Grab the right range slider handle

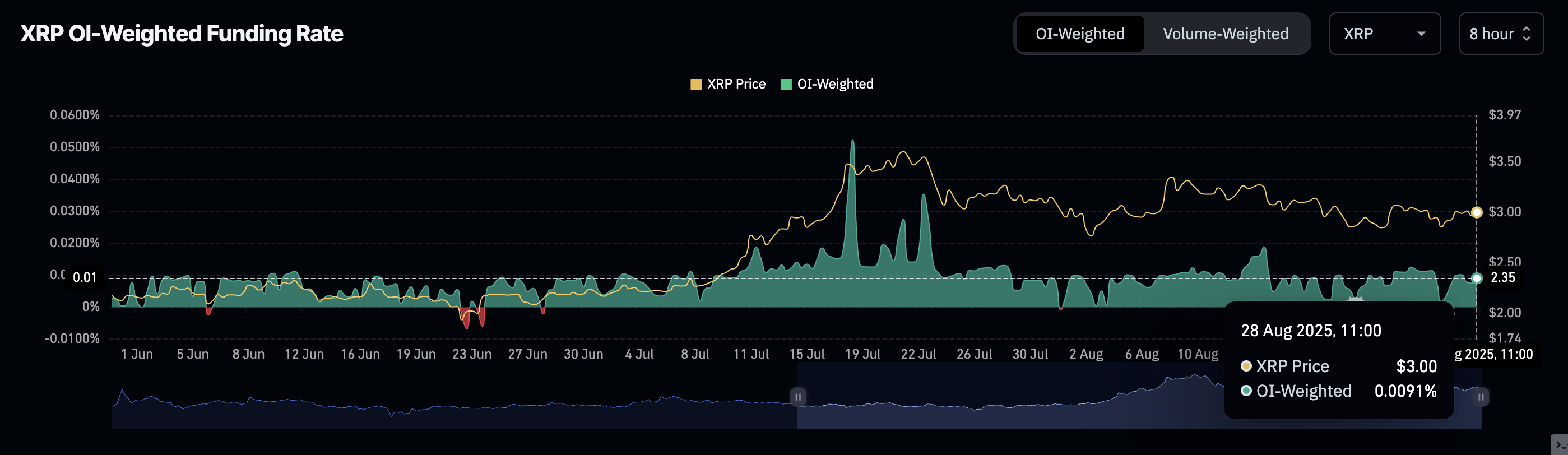[1481, 397]
